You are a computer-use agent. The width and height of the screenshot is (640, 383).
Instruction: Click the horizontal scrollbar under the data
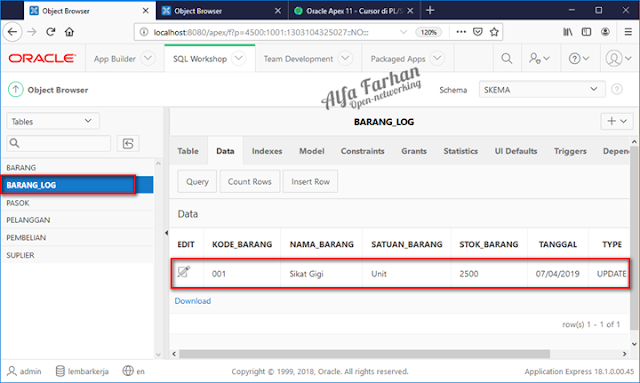pyautogui.click(x=364, y=354)
